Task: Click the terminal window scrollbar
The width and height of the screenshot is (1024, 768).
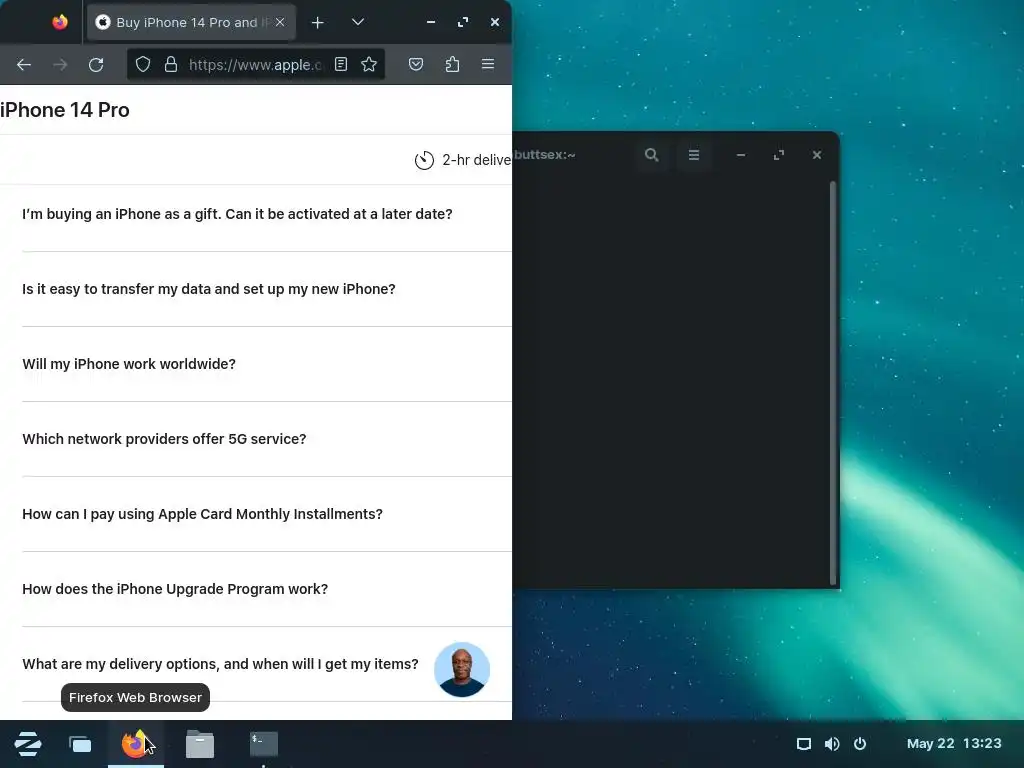Action: coord(833,382)
